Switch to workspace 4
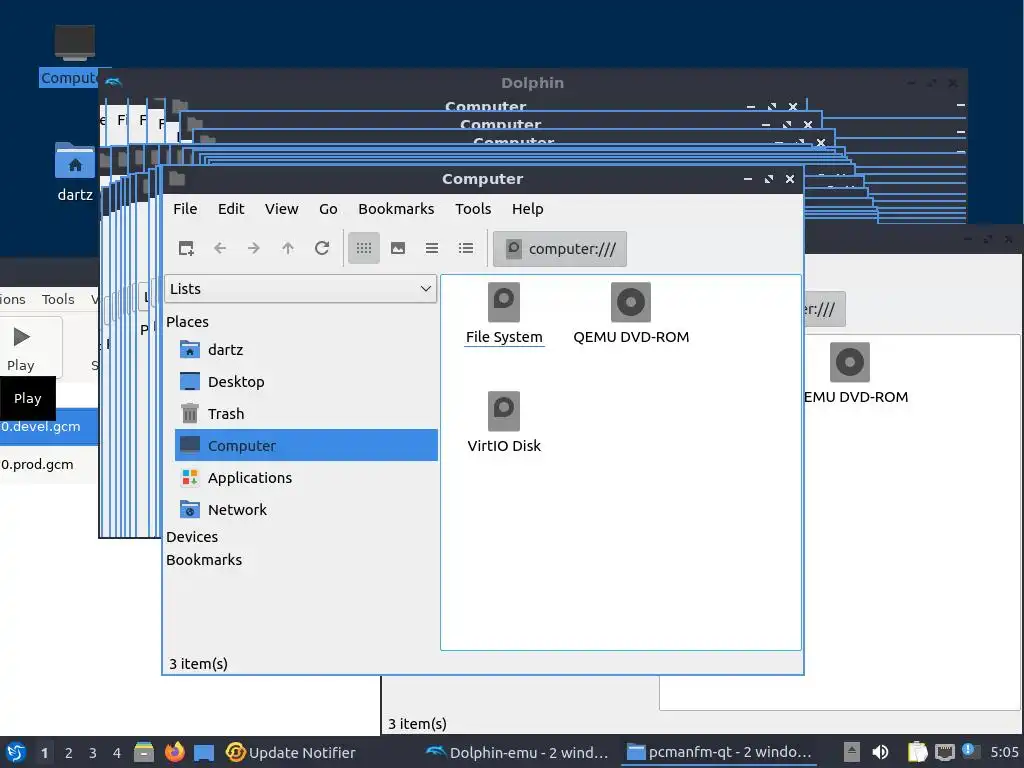 [x=117, y=753]
